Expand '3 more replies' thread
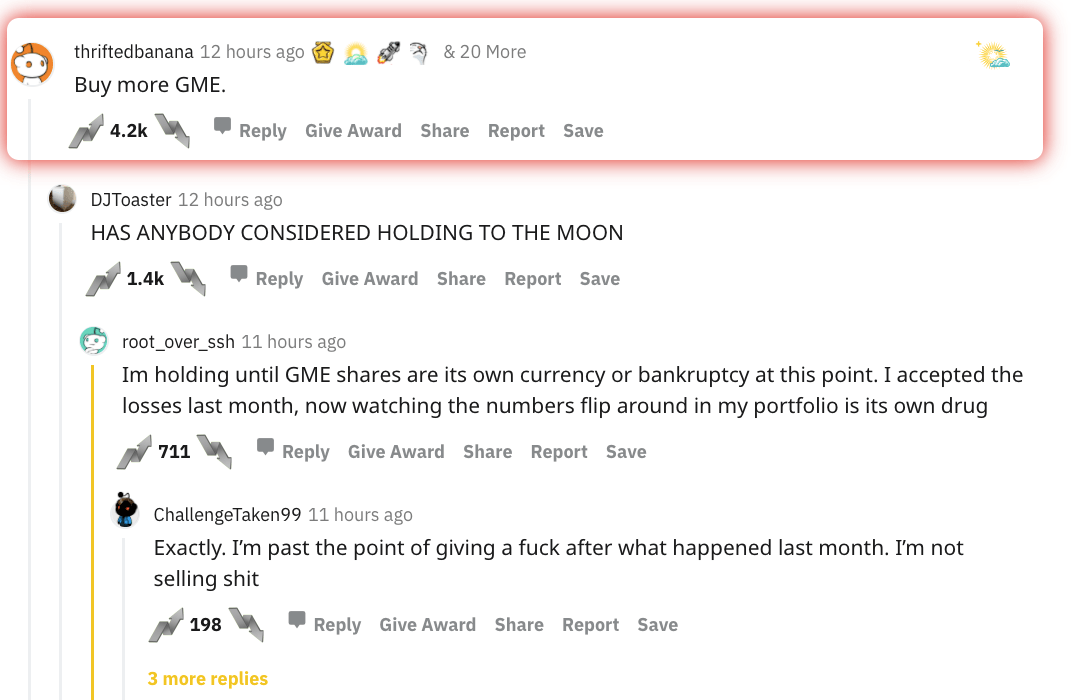This screenshot has width=1078, height=700. (x=208, y=679)
